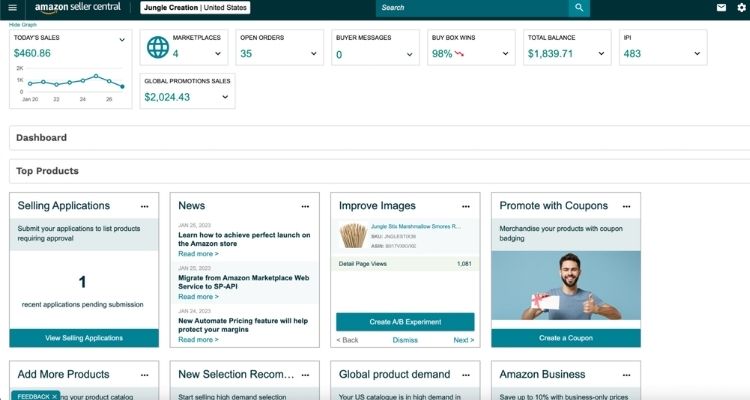Click the Migrate from Amazon Marketplace headline
Viewport: 750px width, 400px height.
click(243, 282)
